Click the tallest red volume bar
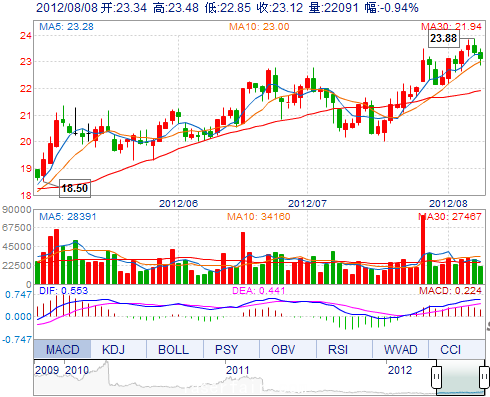Image resolution: width=490 pixels, height=397 pixels. pyautogui.click(x=423, y=250)
